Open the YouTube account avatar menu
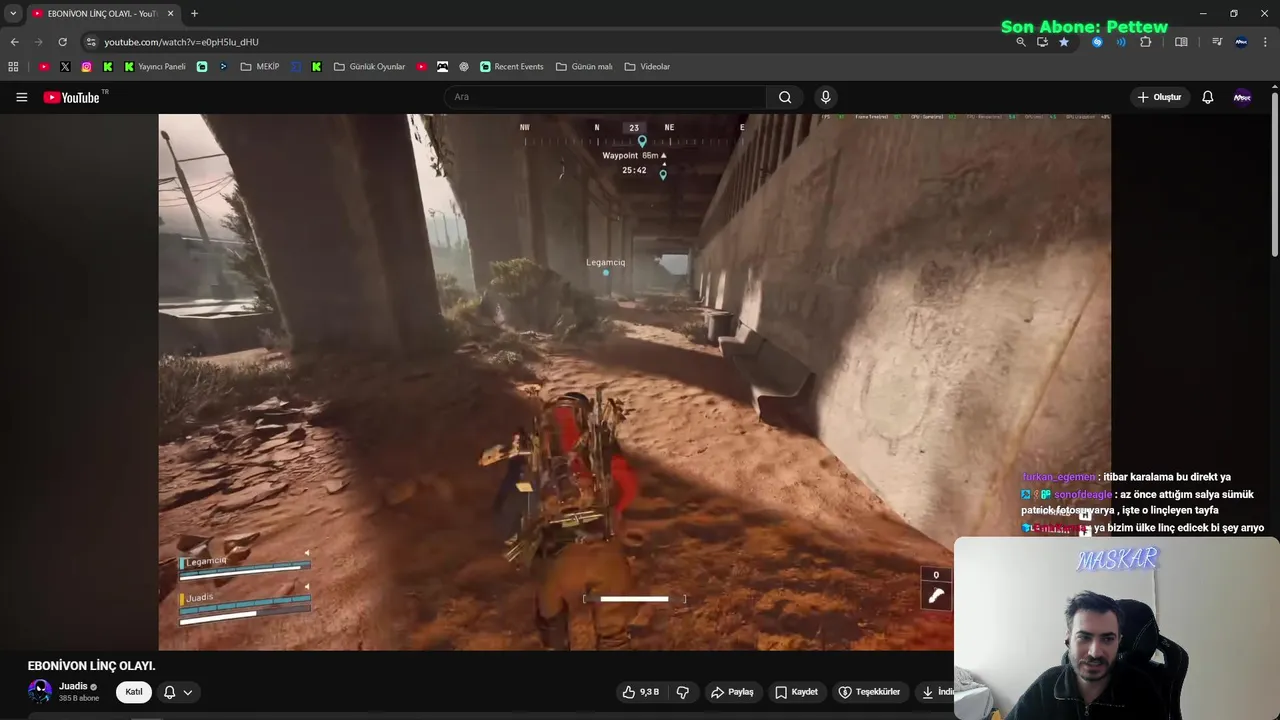 pos(1242,97)
